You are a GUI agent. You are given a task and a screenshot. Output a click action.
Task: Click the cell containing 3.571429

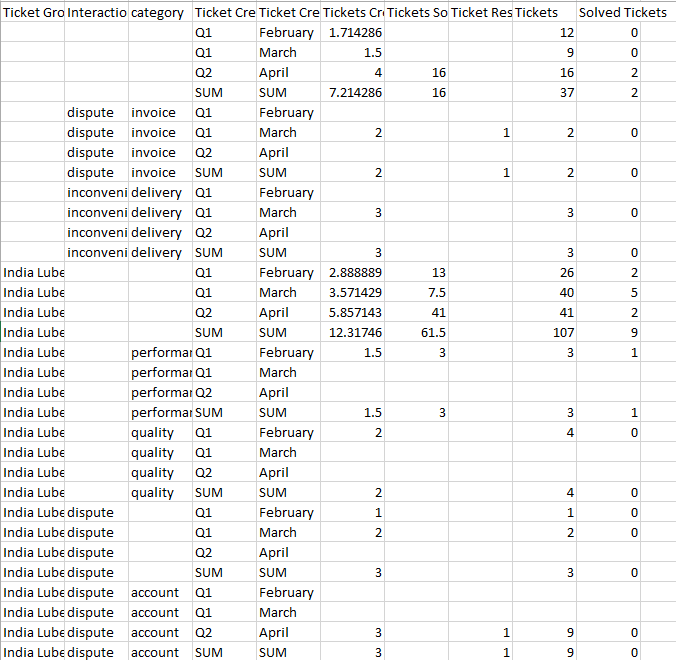[x=354, y=293]
